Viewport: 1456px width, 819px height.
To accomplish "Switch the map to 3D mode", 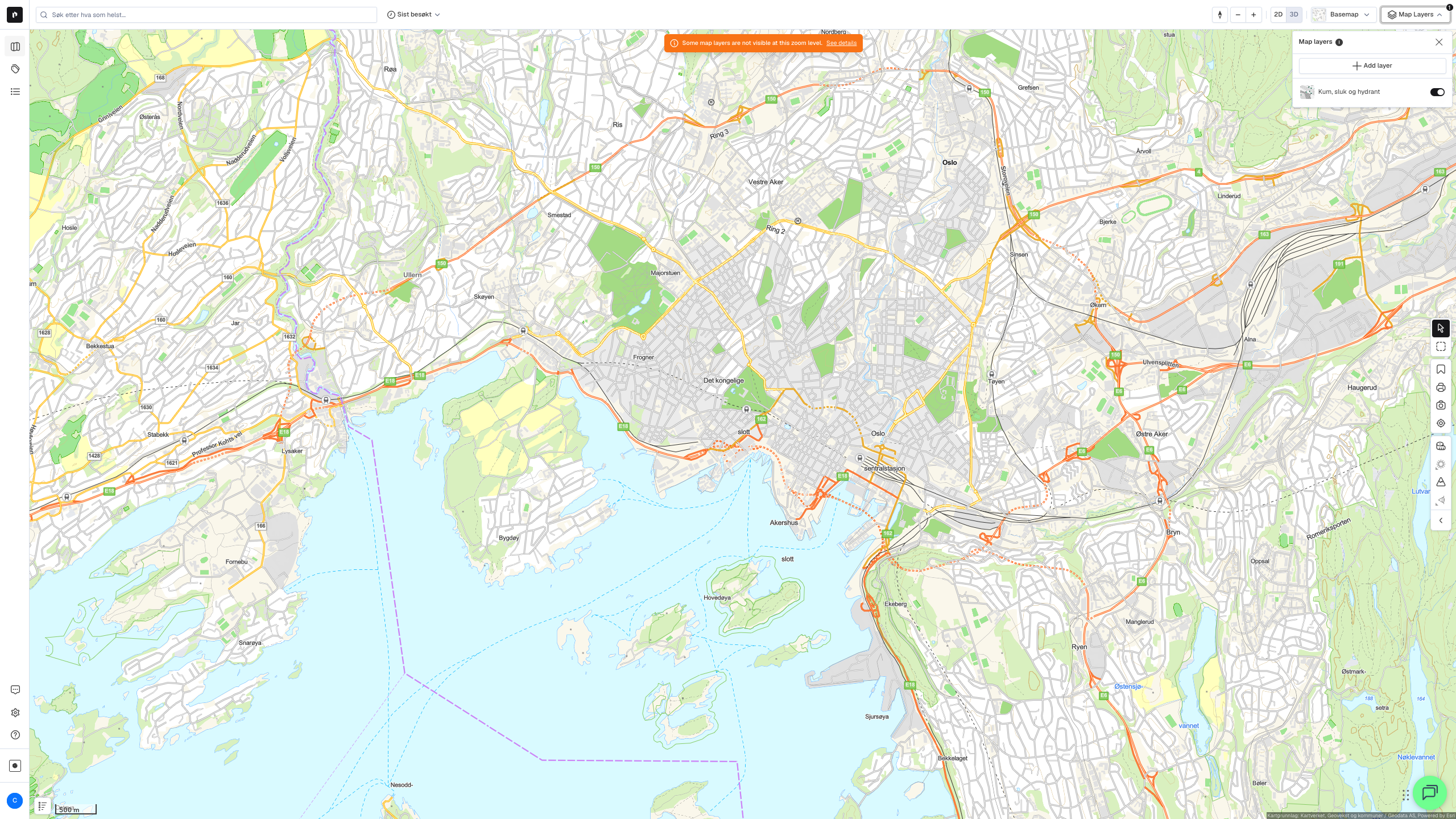I will pos(1294,15).
